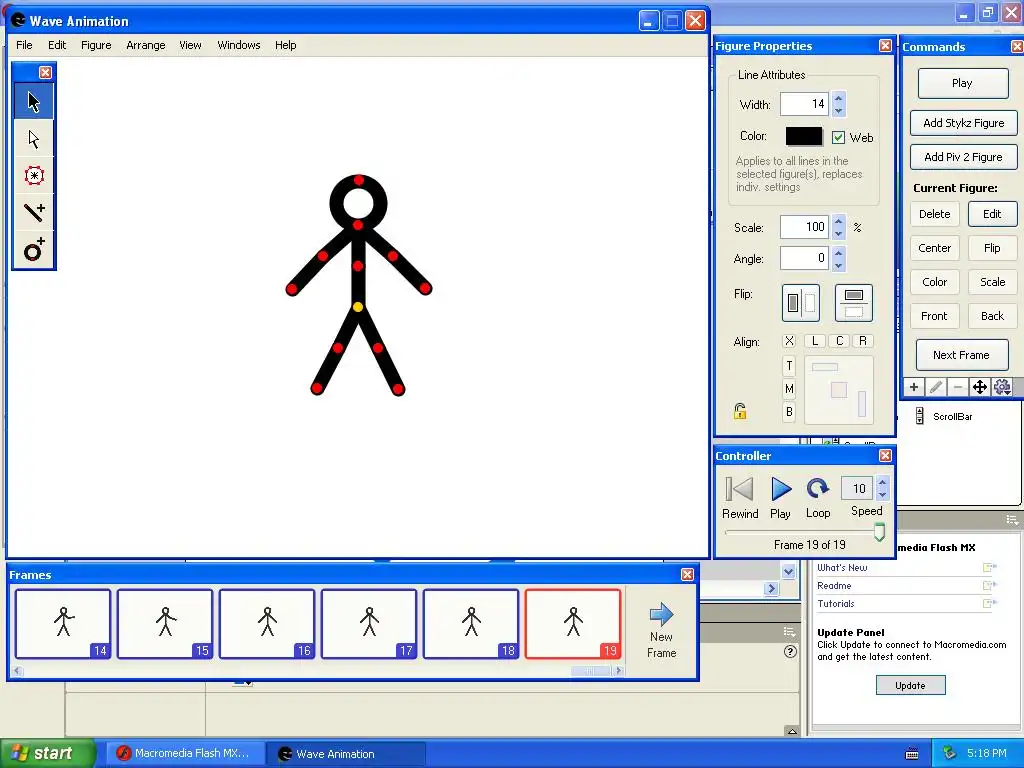Click the ScrollBar component icon
This screenshot has width=1024, height=768.
[x=920, y=416]
